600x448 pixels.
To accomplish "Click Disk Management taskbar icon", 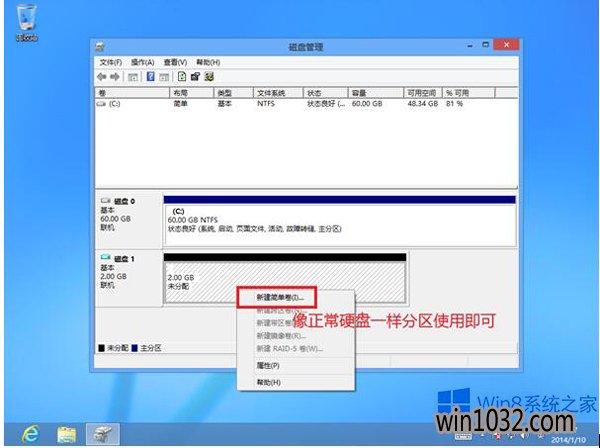I will tap(105, 433).
